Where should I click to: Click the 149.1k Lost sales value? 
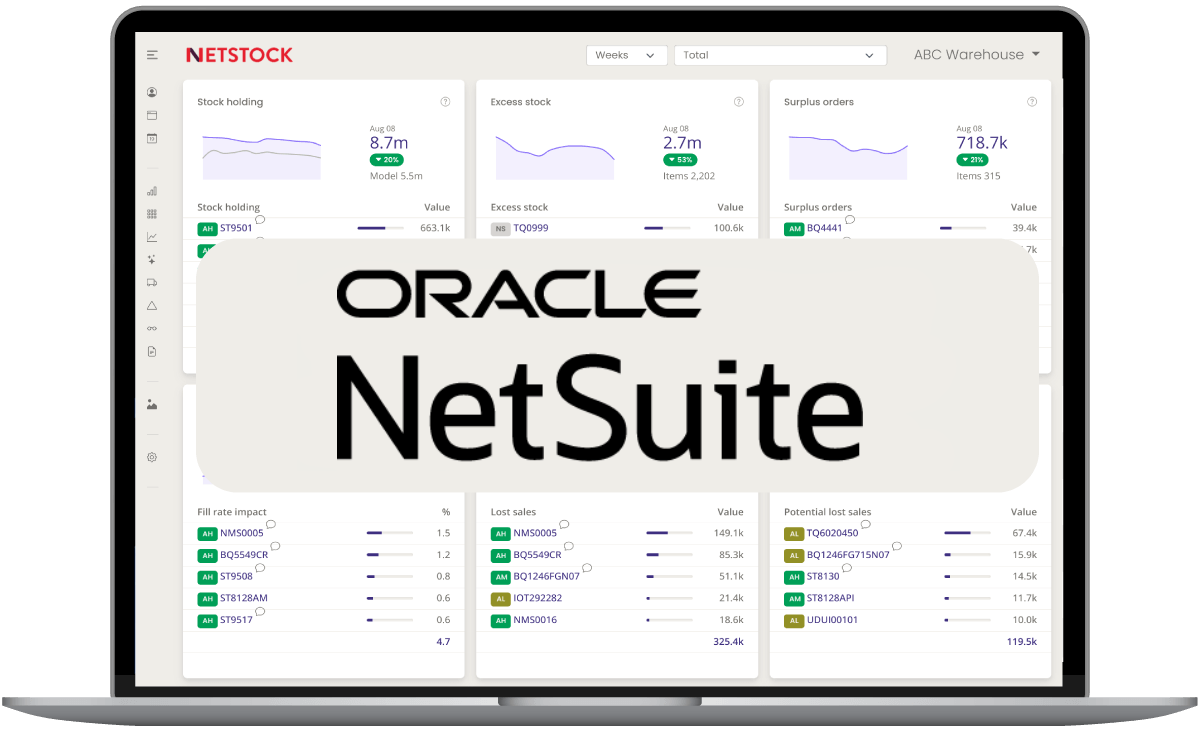pyautogui.click(x=729, y=534)
